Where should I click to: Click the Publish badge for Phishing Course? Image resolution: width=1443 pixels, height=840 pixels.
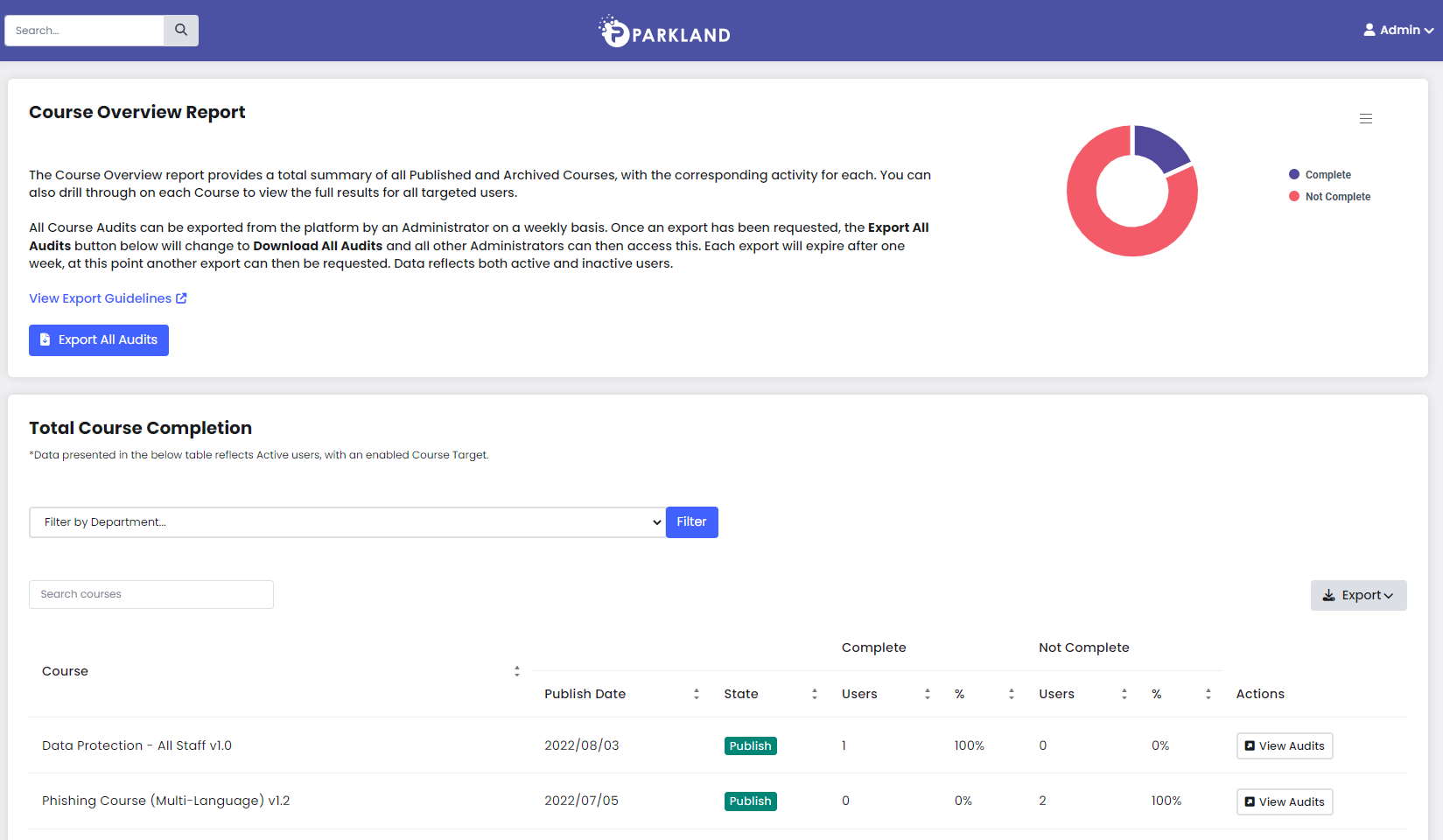(x=750, y=801)
